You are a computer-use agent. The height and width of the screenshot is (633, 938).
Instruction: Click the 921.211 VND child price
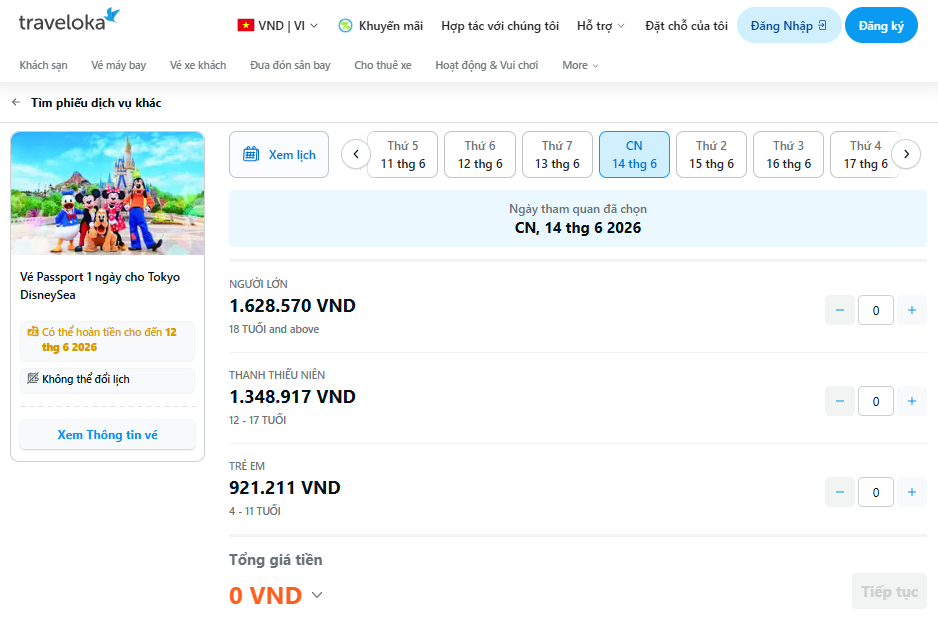tap(285, 487)
